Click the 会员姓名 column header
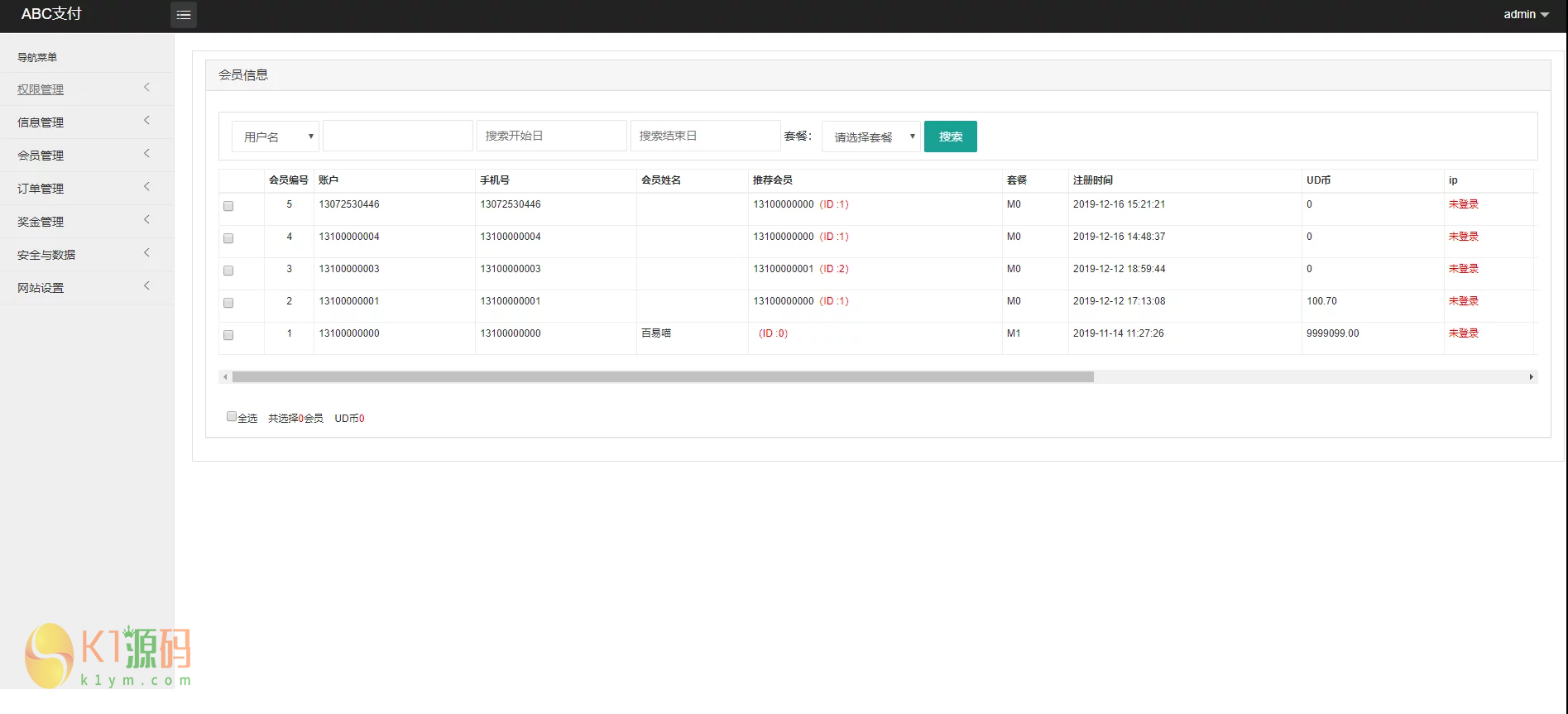Screen dimensions: 1568x714 click(661, 180)
